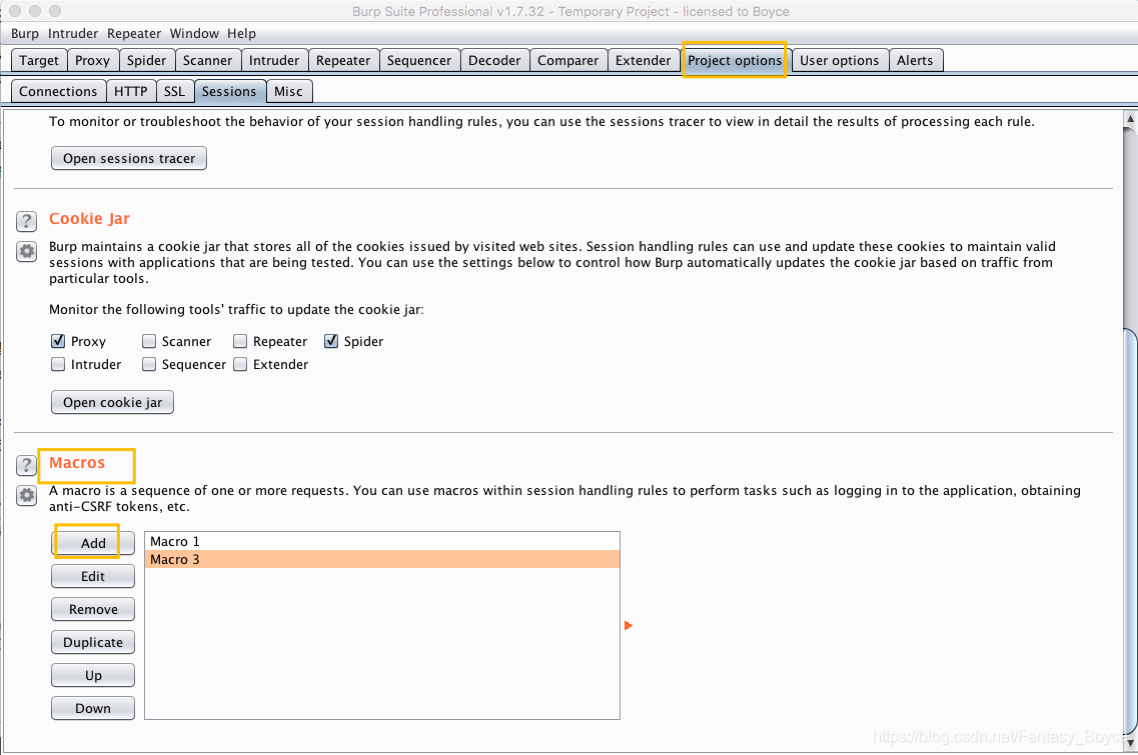The width and height of the screenshot is (1138, 755).
Task: Remove the selected macro
Action: 93,609
